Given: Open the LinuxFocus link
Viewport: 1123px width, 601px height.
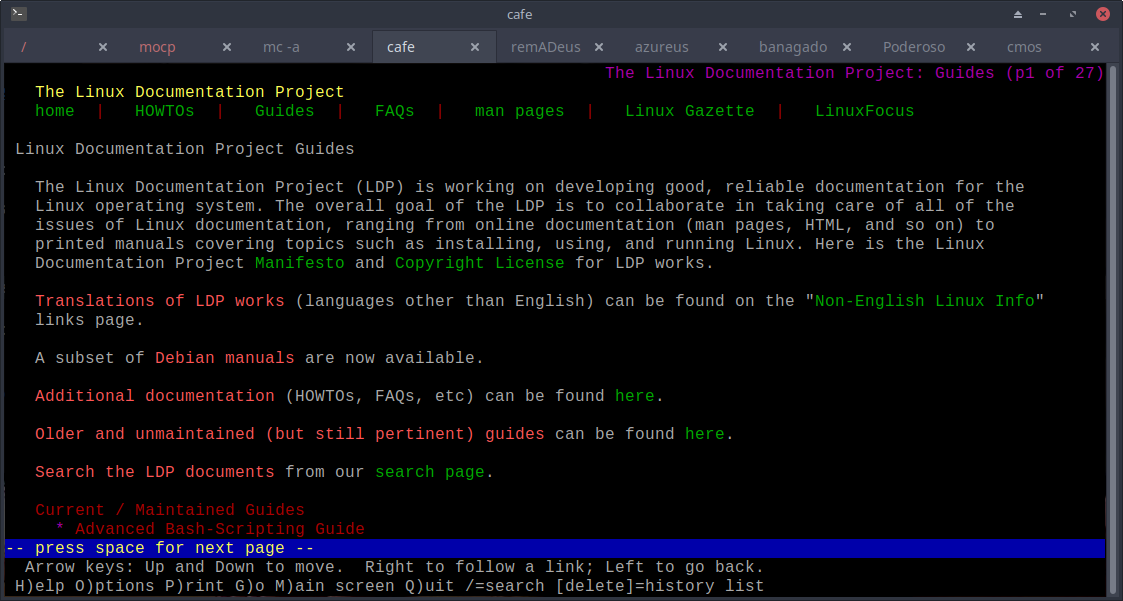Looking at the screenshot, I should point(864,111).
